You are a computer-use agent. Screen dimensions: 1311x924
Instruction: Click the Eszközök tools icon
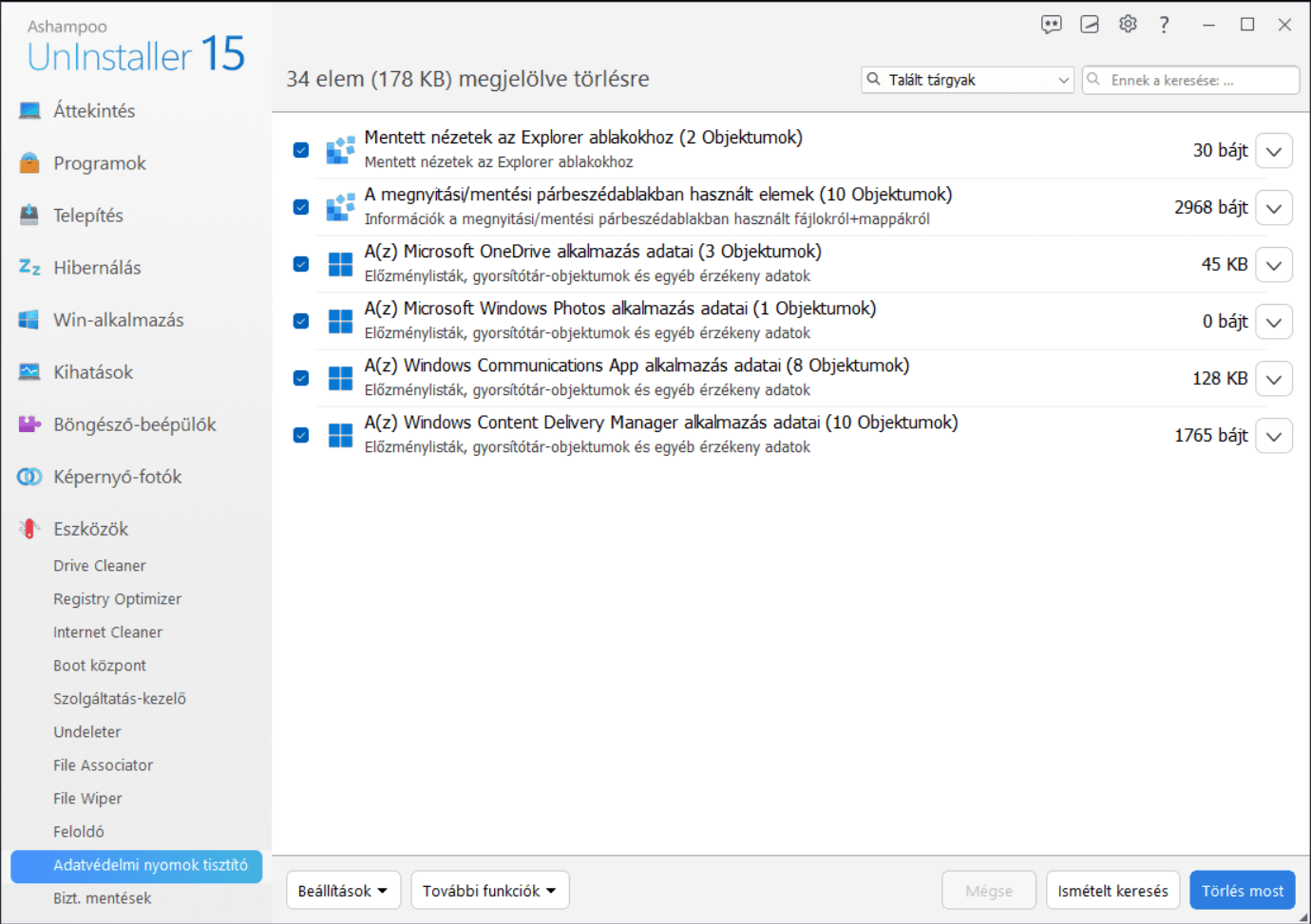[29, 529]
